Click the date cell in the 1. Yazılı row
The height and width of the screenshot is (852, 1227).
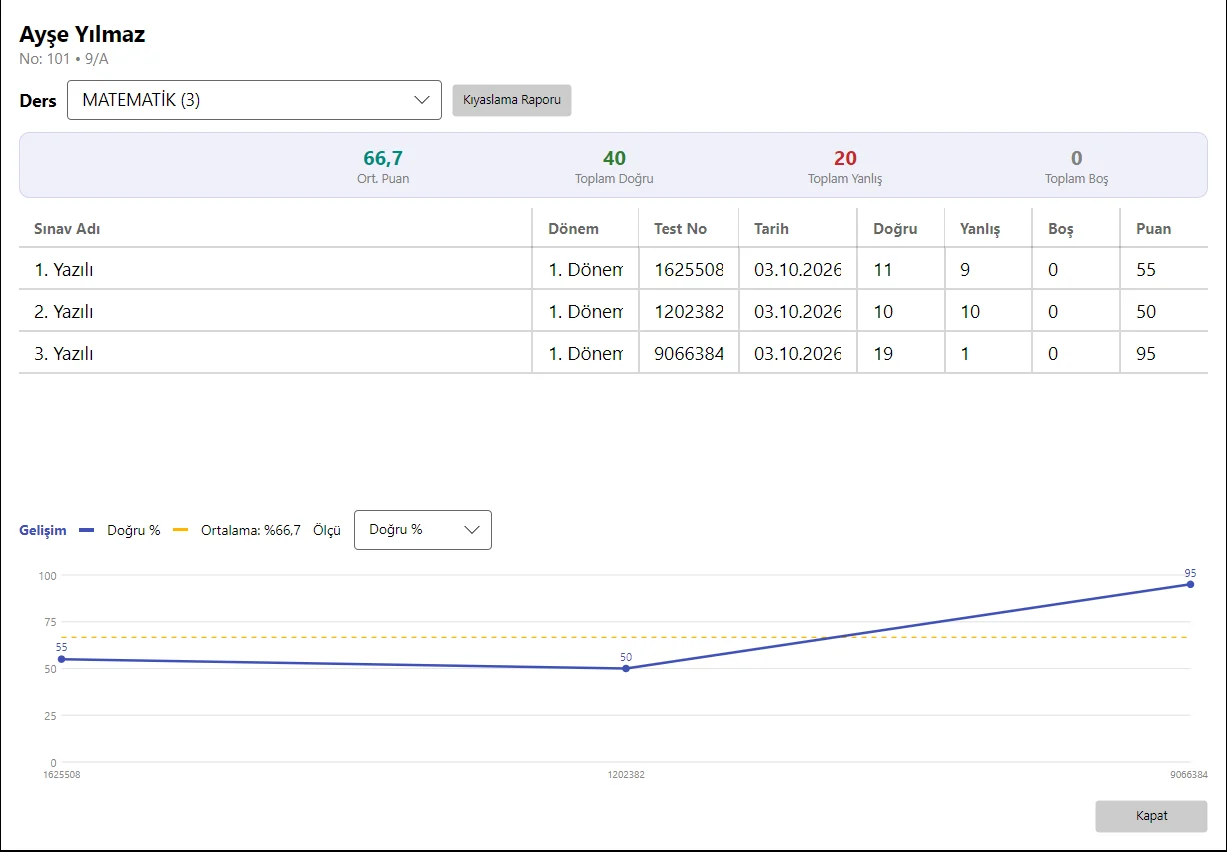point(798,270)
